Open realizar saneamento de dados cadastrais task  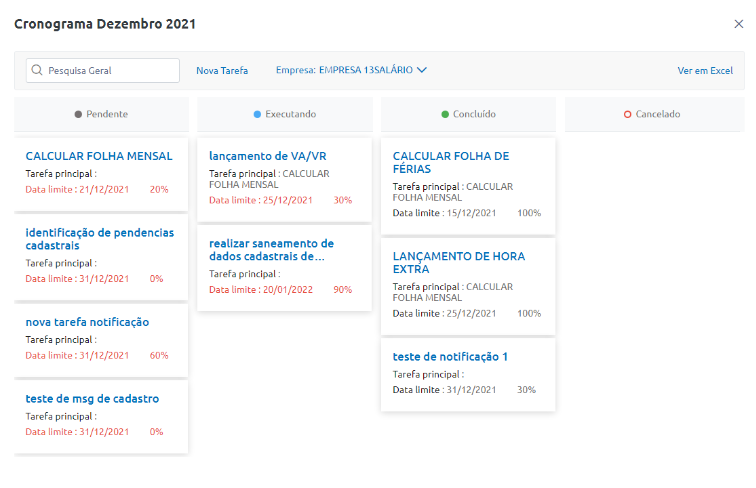(272, 249)
